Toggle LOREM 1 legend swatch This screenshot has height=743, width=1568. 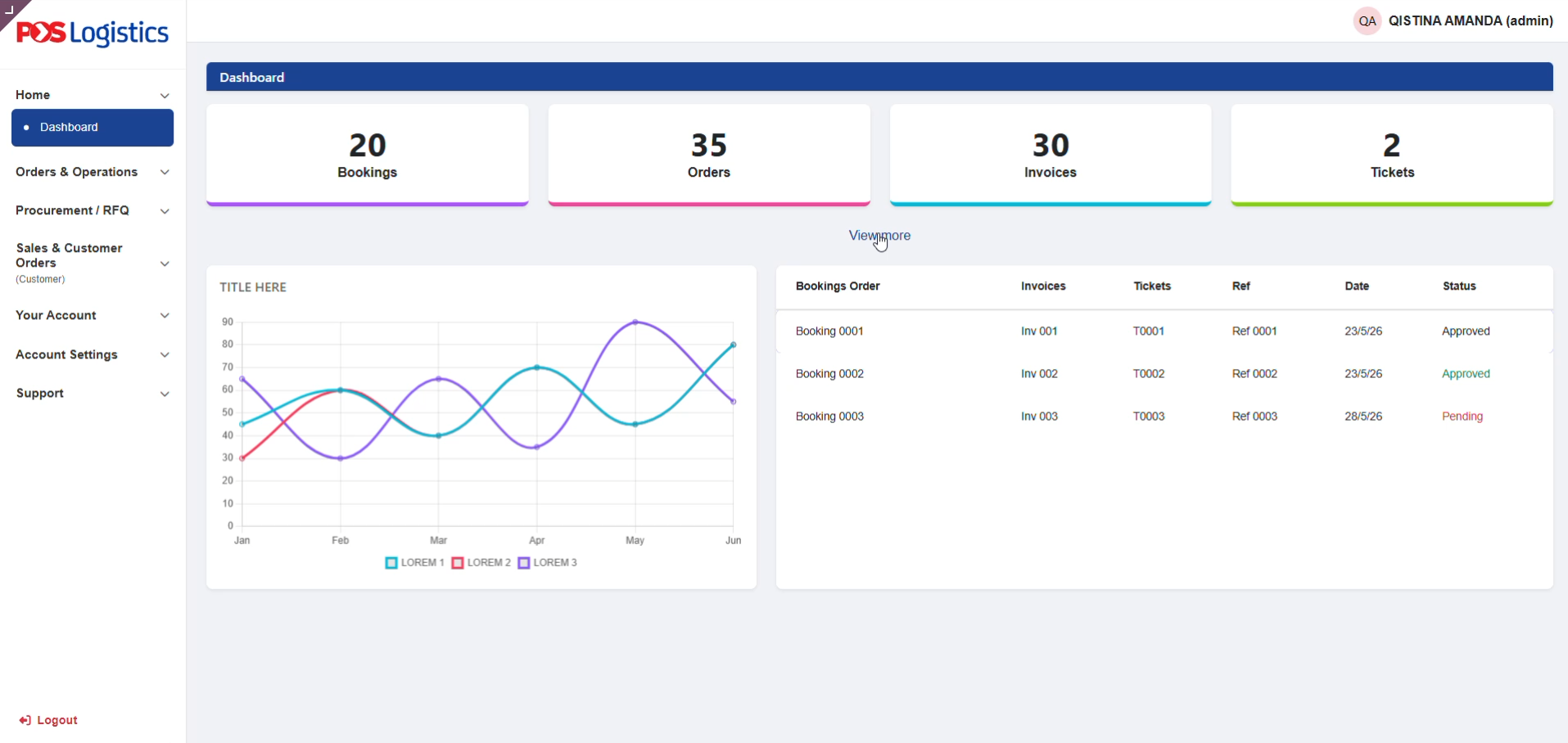click(391, 563)
